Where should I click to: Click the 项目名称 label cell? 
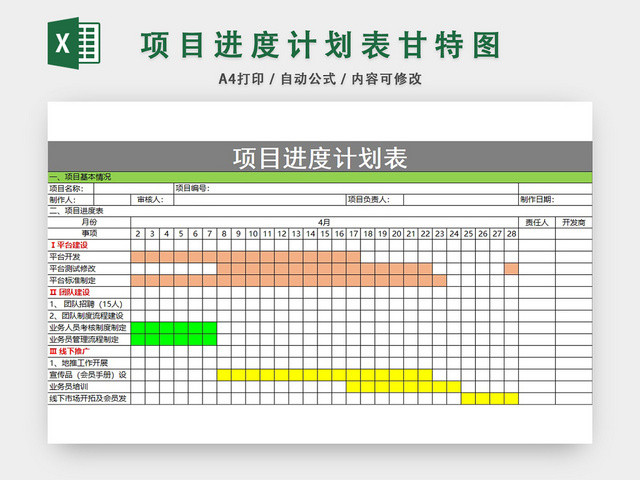pyautogui.click(x=71, y=189)
